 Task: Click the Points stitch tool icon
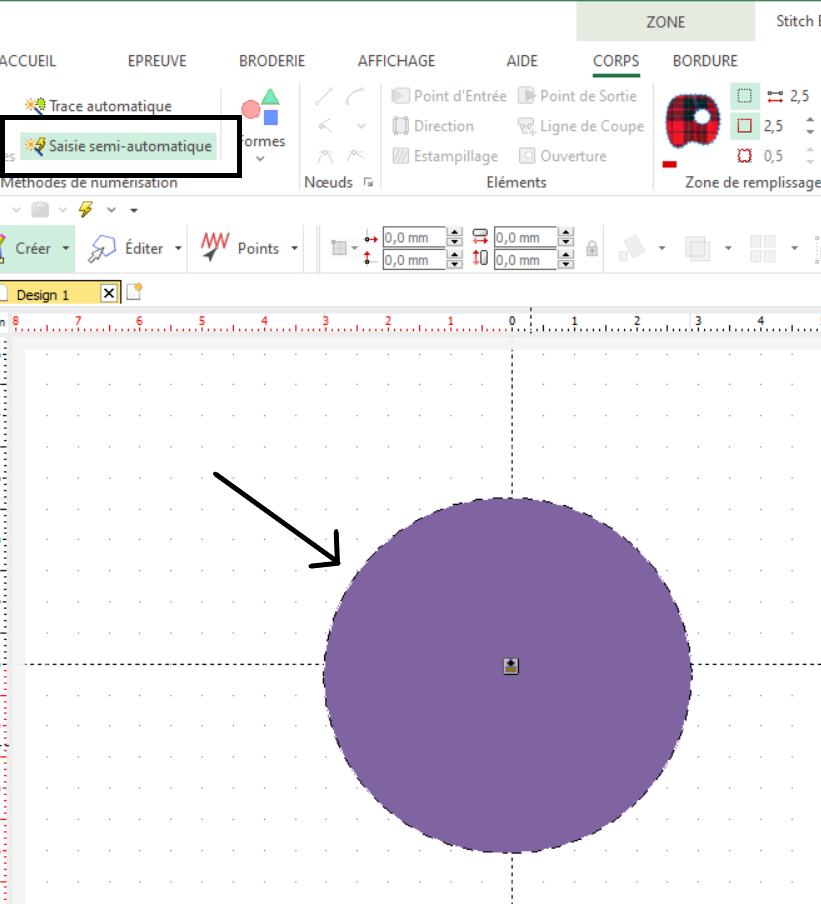[215, 248]
